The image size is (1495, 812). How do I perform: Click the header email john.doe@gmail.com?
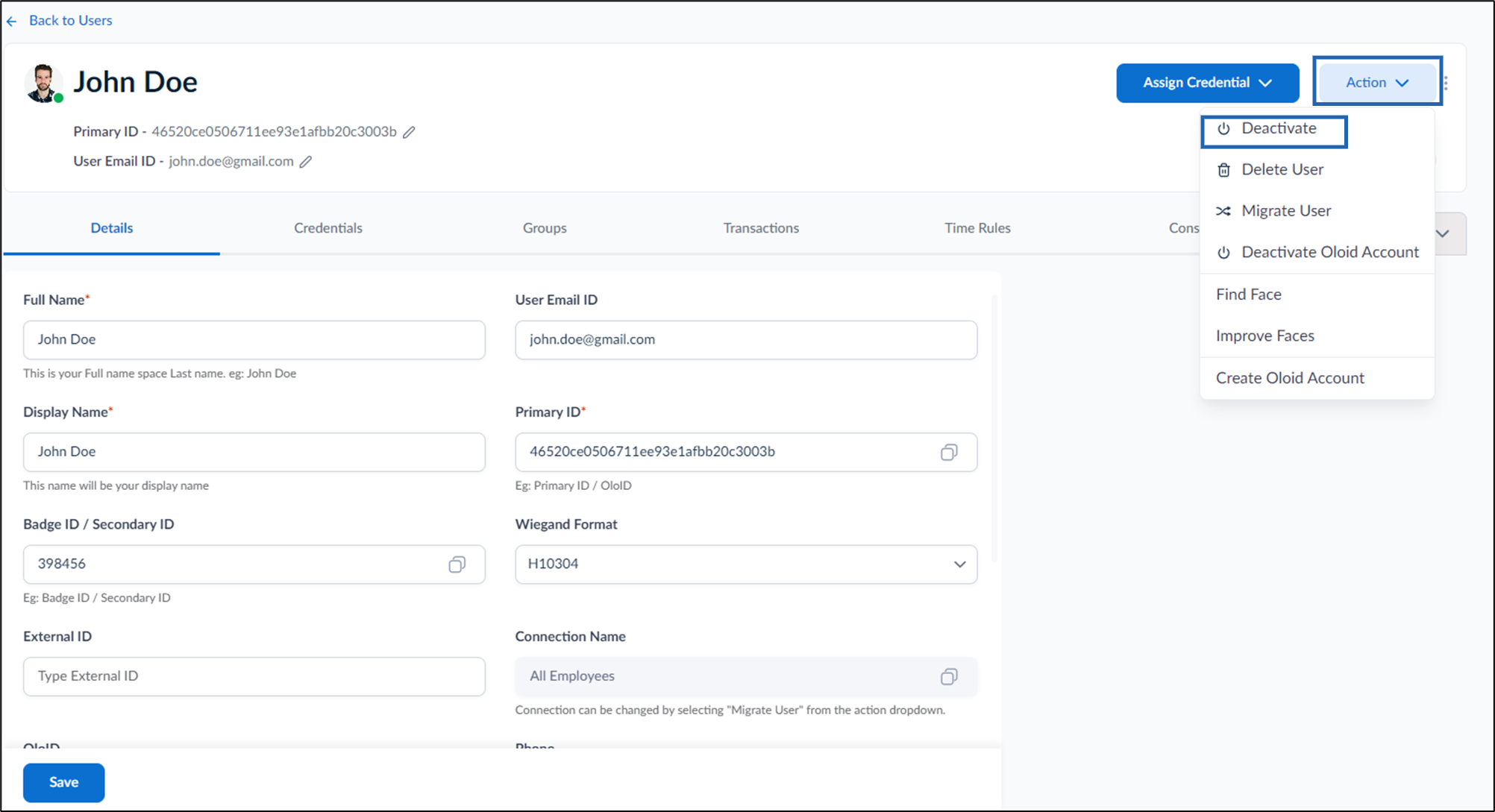pyautogui.click(x=231, y=162)
